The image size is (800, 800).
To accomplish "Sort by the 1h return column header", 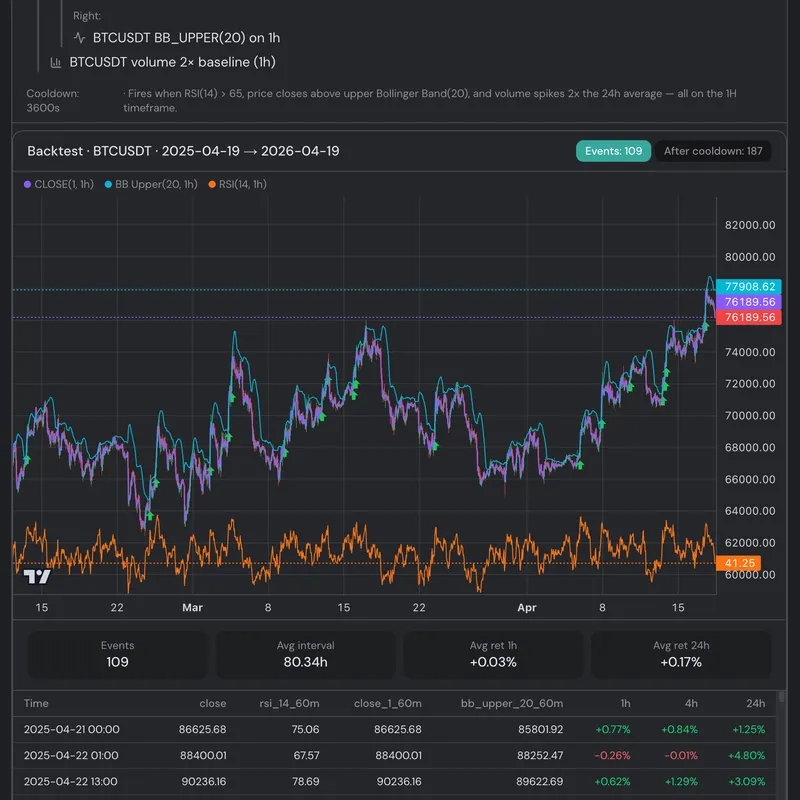I will click(626, 703).
